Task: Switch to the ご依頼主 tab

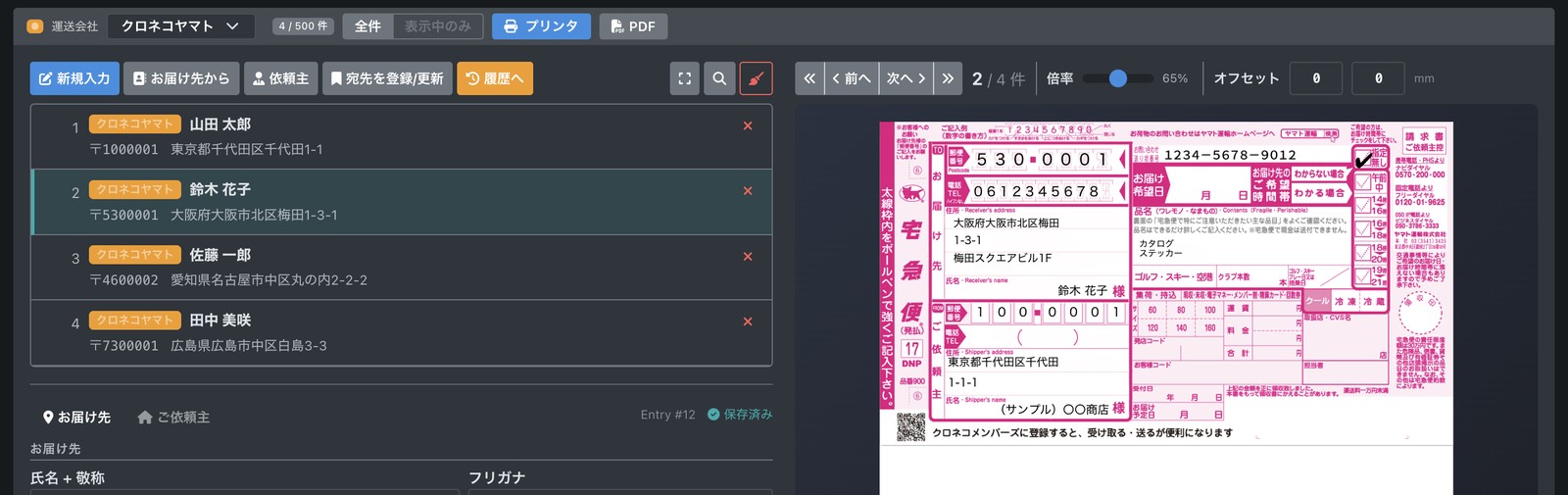Action: [173, 417]
